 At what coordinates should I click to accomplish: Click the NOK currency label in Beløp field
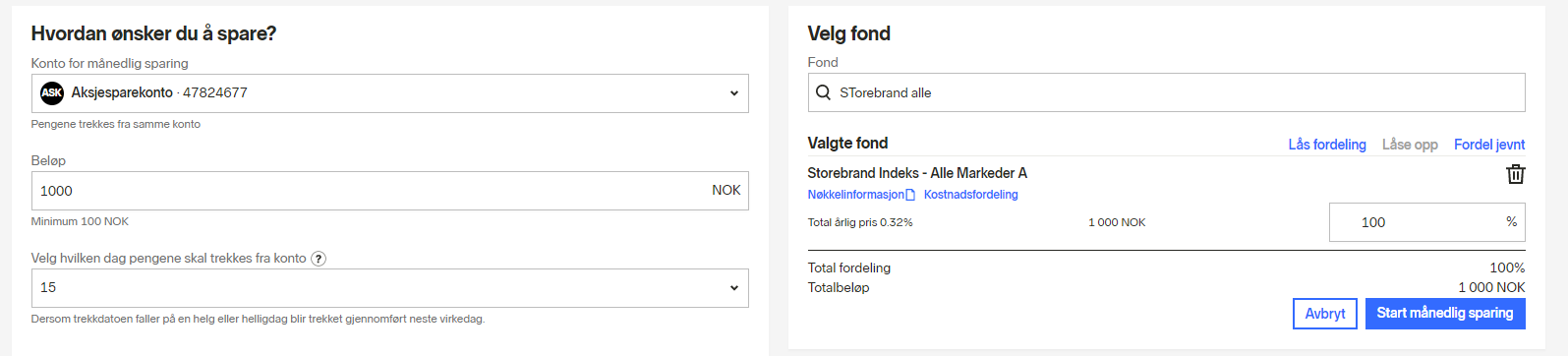(x=726, y=190)
